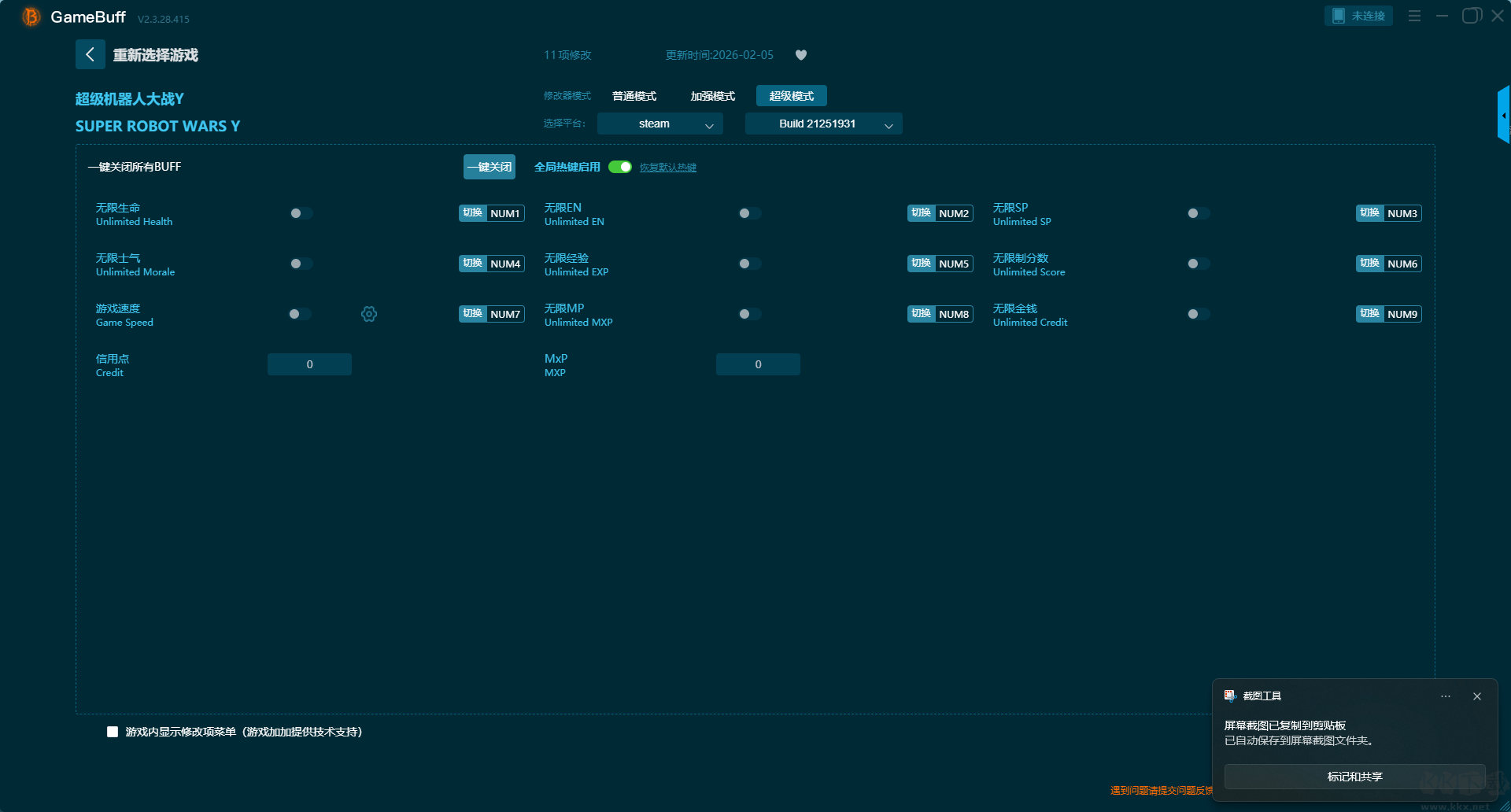This screenshot has width=1511, height=812.
Task: Open the Build 21251931 version dropdown
Action: pos(823,124)
